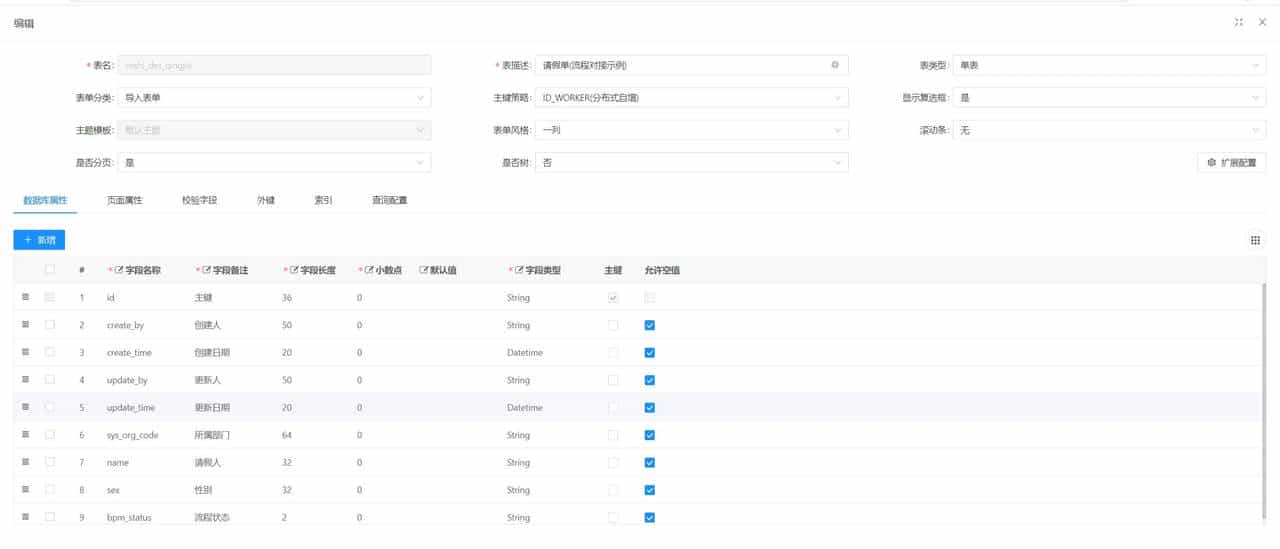The image size is (1280, 549).
Task: Open the 表单风格 dropdown
Action: point(692,130)
